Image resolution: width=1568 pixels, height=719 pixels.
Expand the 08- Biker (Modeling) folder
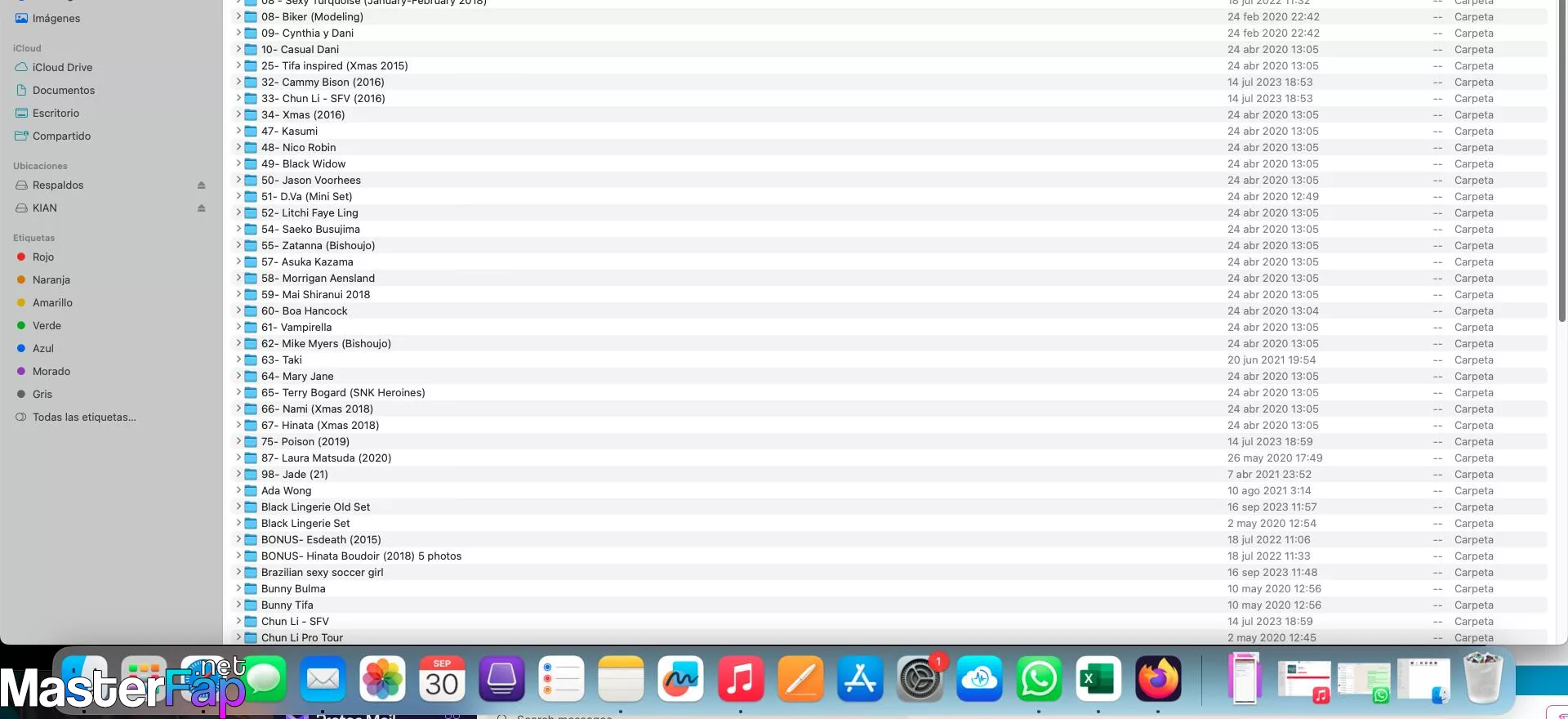tap(238, 16)
